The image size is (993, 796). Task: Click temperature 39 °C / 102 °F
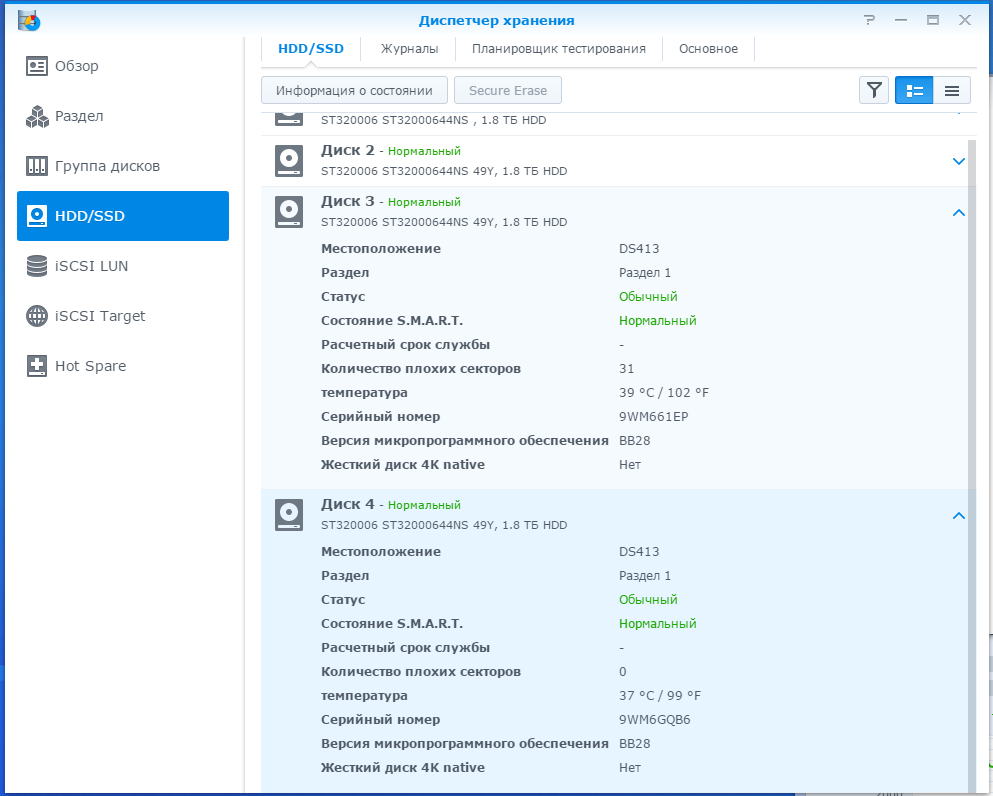click(x=664, y=393)
